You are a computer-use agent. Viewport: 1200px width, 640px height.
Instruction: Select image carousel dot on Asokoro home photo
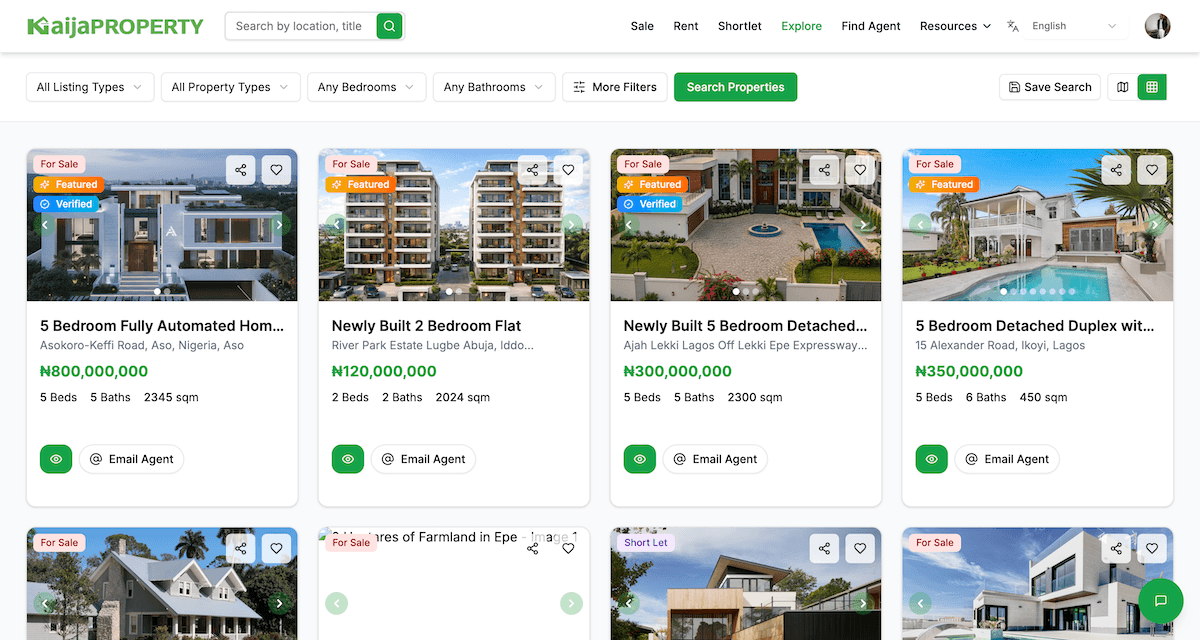click(x=157, y=291)
